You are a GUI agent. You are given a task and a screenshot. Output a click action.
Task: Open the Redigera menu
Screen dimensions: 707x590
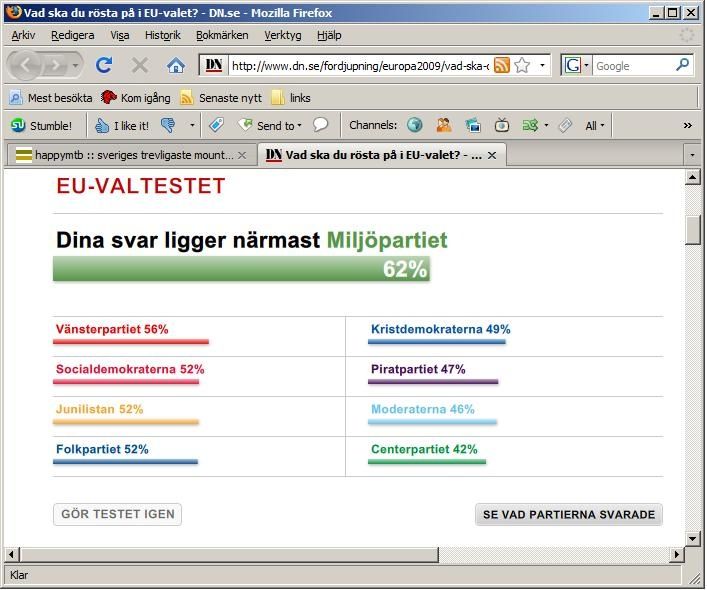click(73, 35)
